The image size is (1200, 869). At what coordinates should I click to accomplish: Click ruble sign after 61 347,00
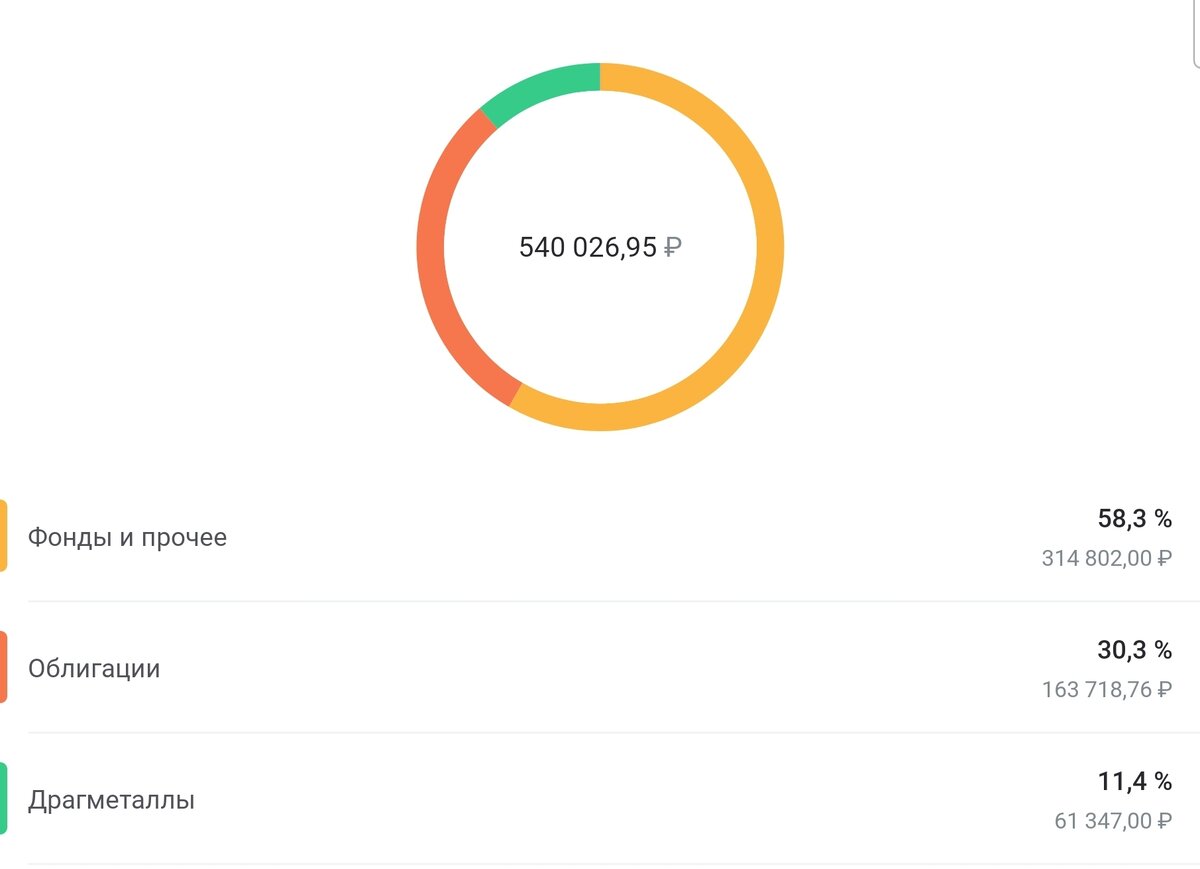[x=1164, y=821]
